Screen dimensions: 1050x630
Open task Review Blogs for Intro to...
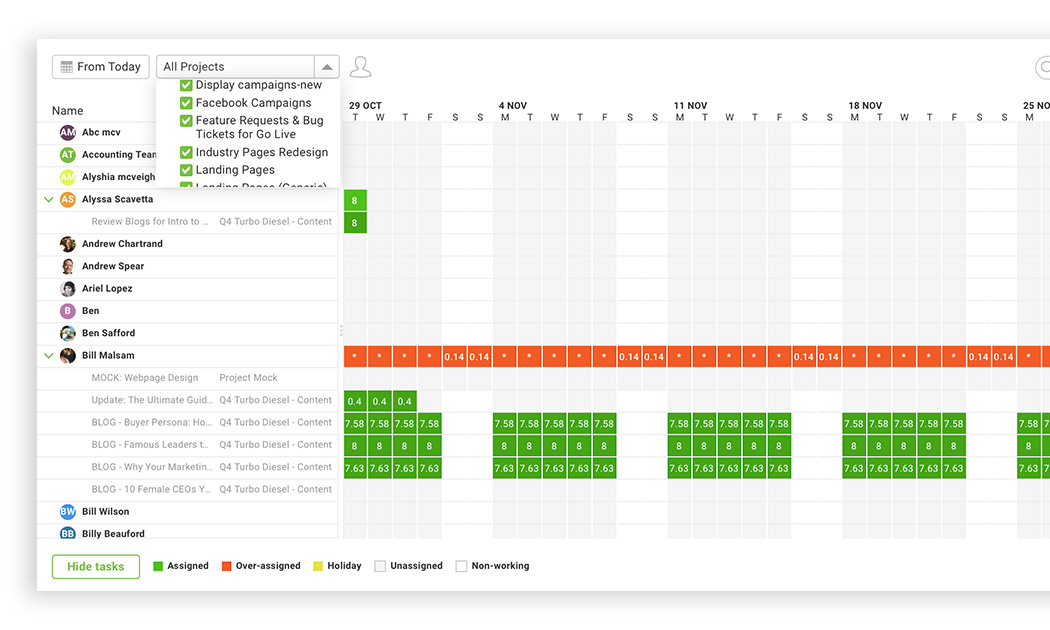pyautogui.click(x=150, y=222)
